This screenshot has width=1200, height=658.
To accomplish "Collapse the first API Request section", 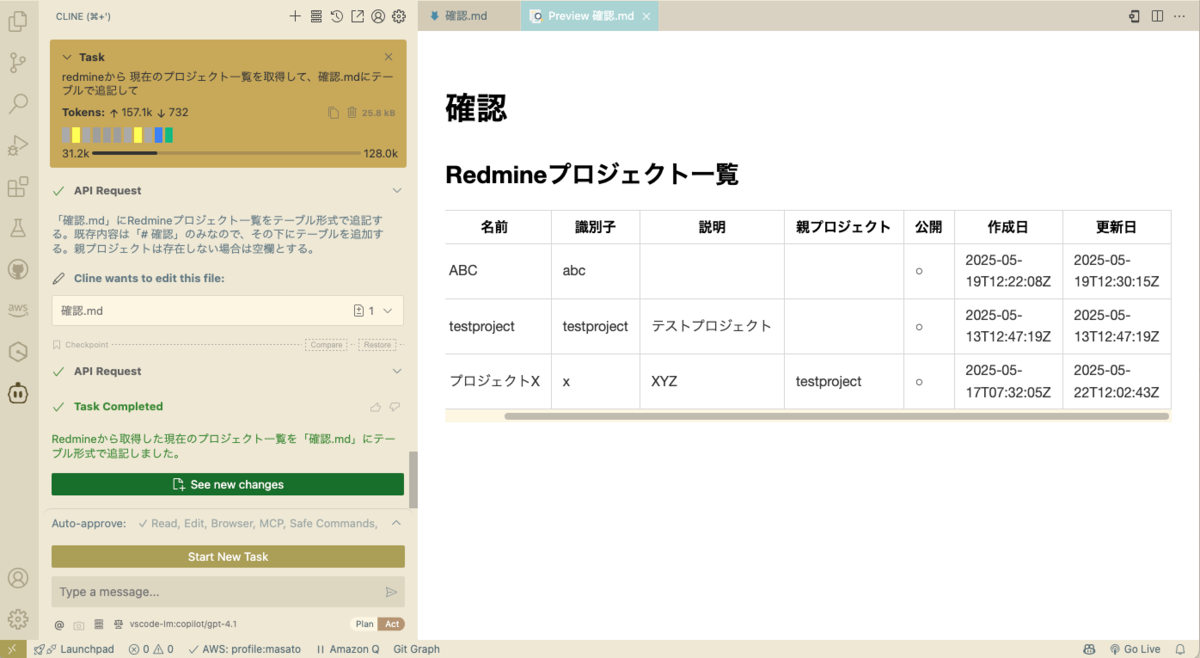I will point(396,190).
